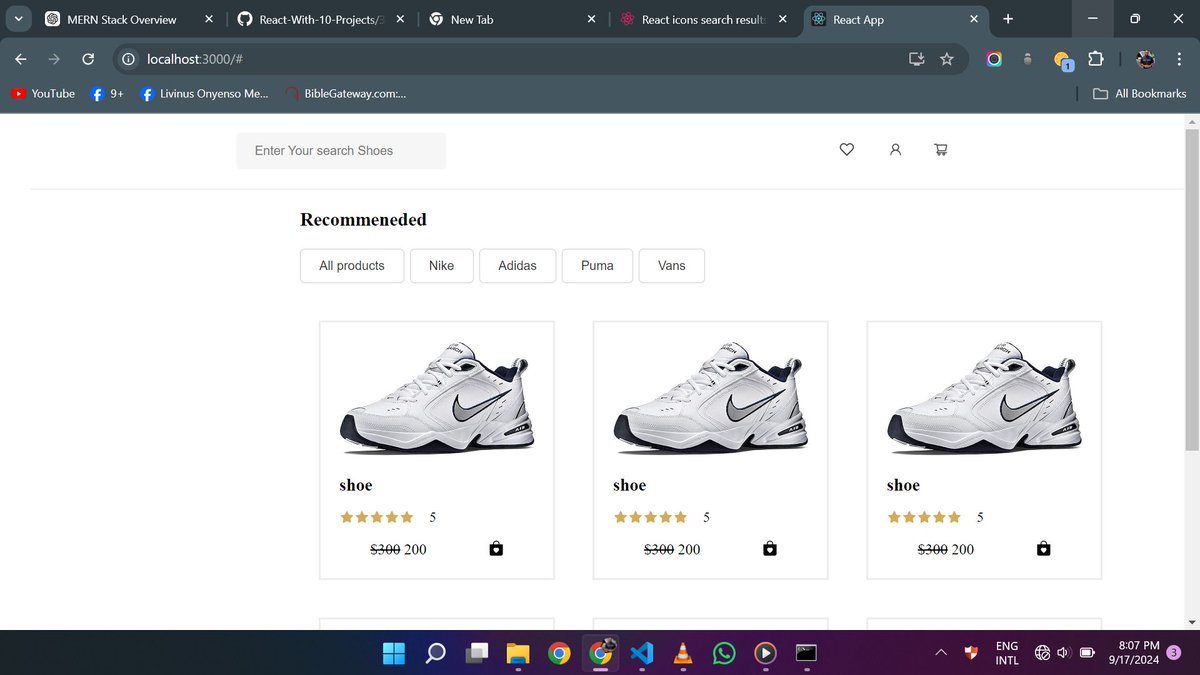
Task: Click the first card's shoe title
Action: (355, 485)
